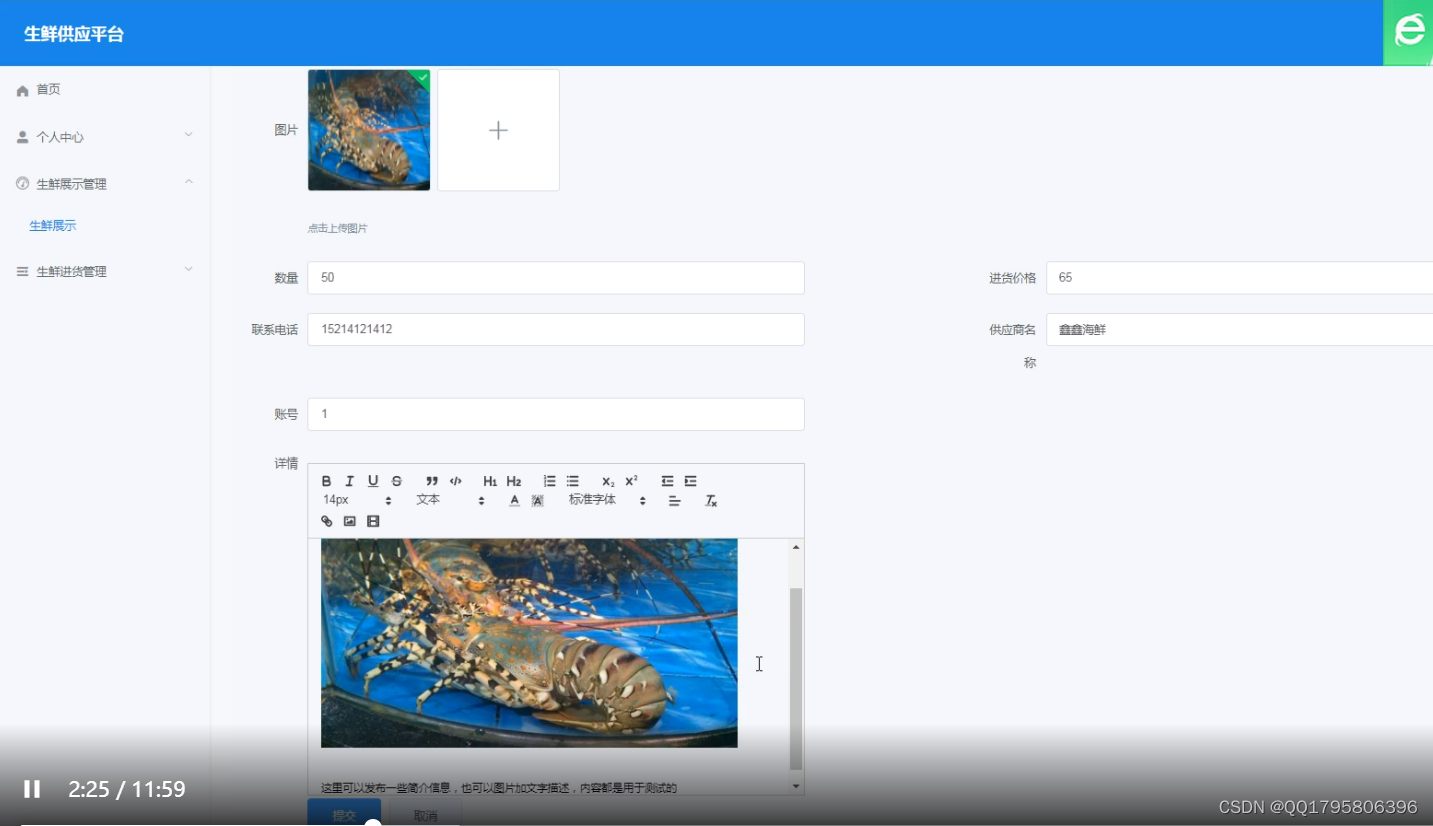Image resolution: width=1433 pixels, height=826 pixels.
Task: Pause the video playback
Action: click(x=32, y=789)
